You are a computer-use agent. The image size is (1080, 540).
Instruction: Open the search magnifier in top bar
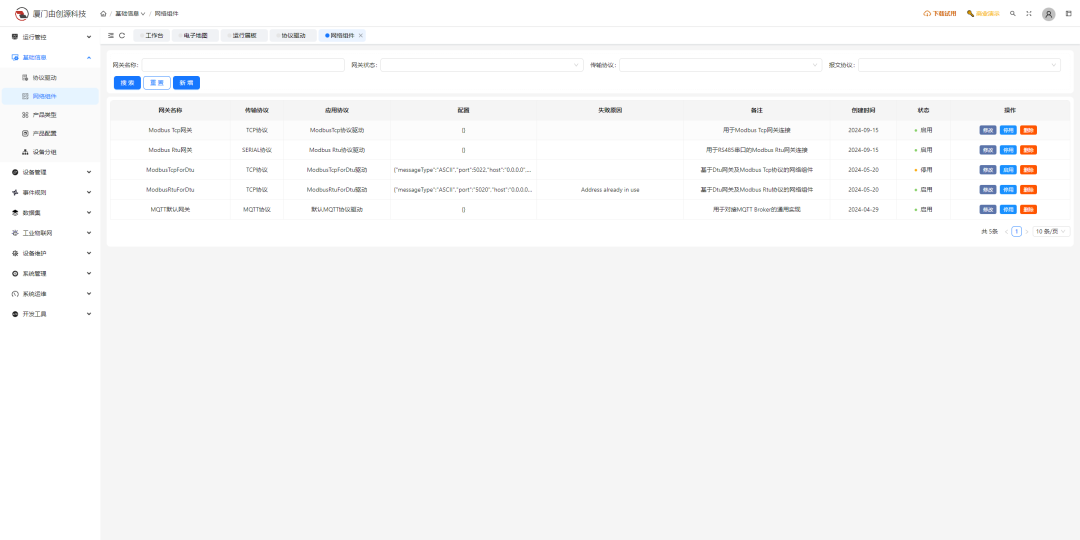point(1013,14)
